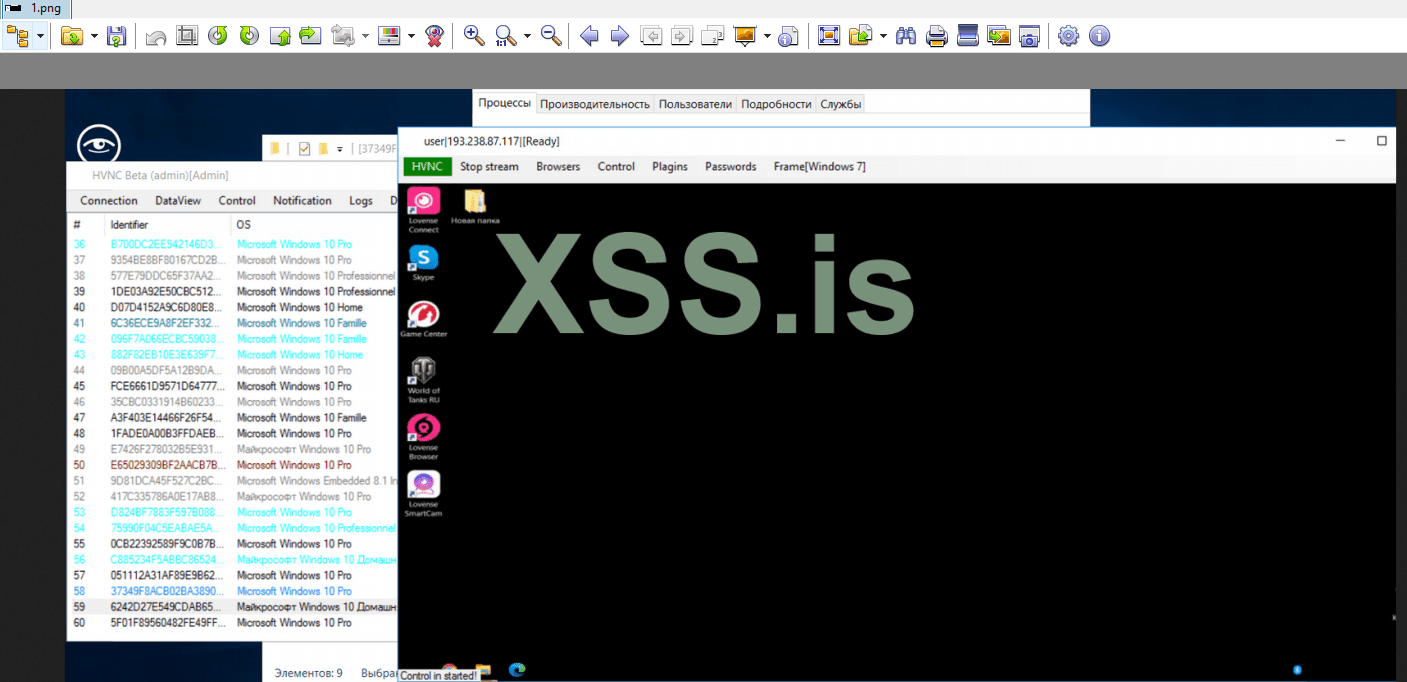Open DataView menu in HVNC Beta window
Screen dimensions: 1407x682
pos(178,200)
